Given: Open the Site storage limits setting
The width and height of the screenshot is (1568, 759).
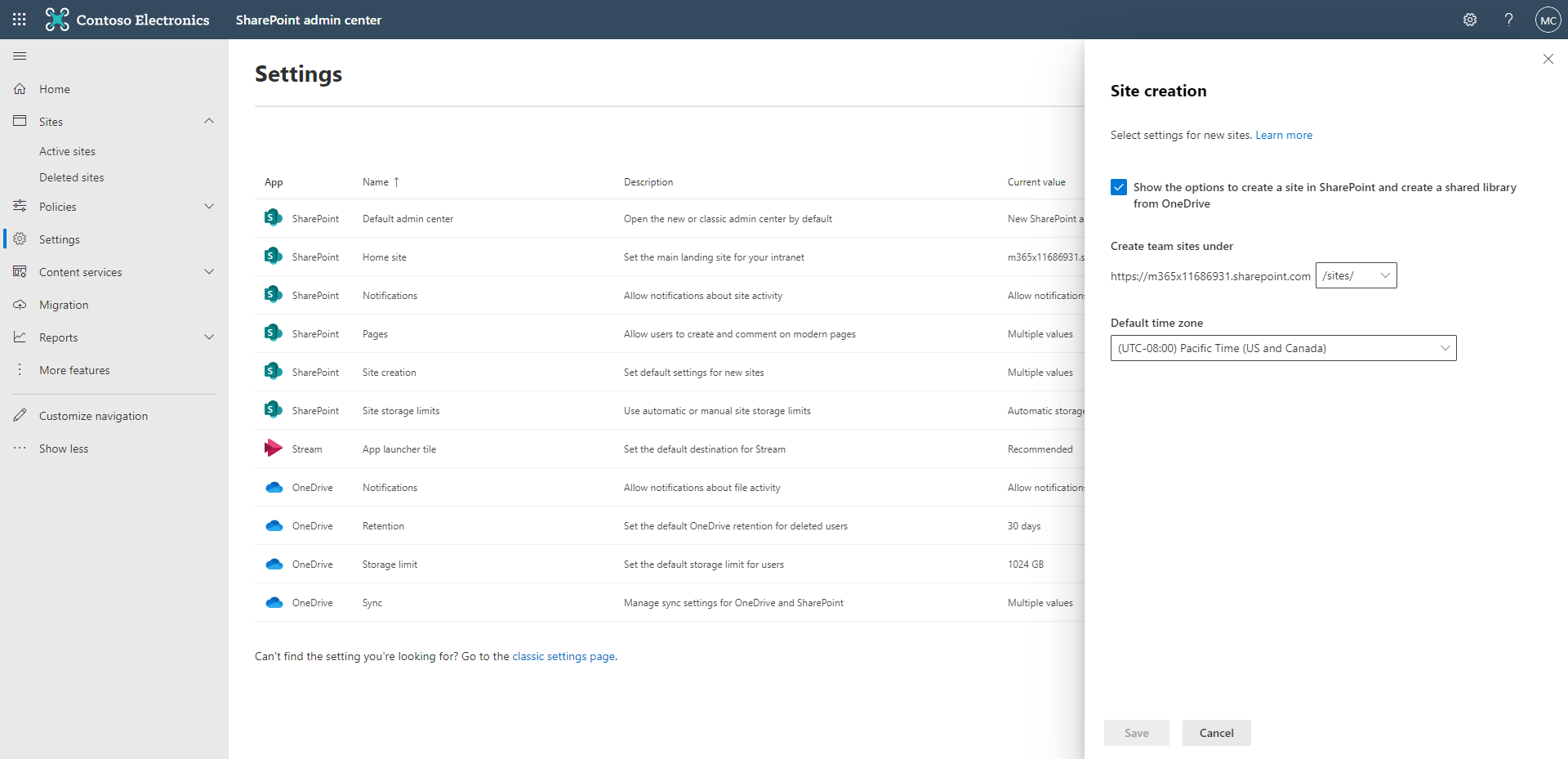Looking at the screenshot, I should pyautogui.click(x=401, y=410).
